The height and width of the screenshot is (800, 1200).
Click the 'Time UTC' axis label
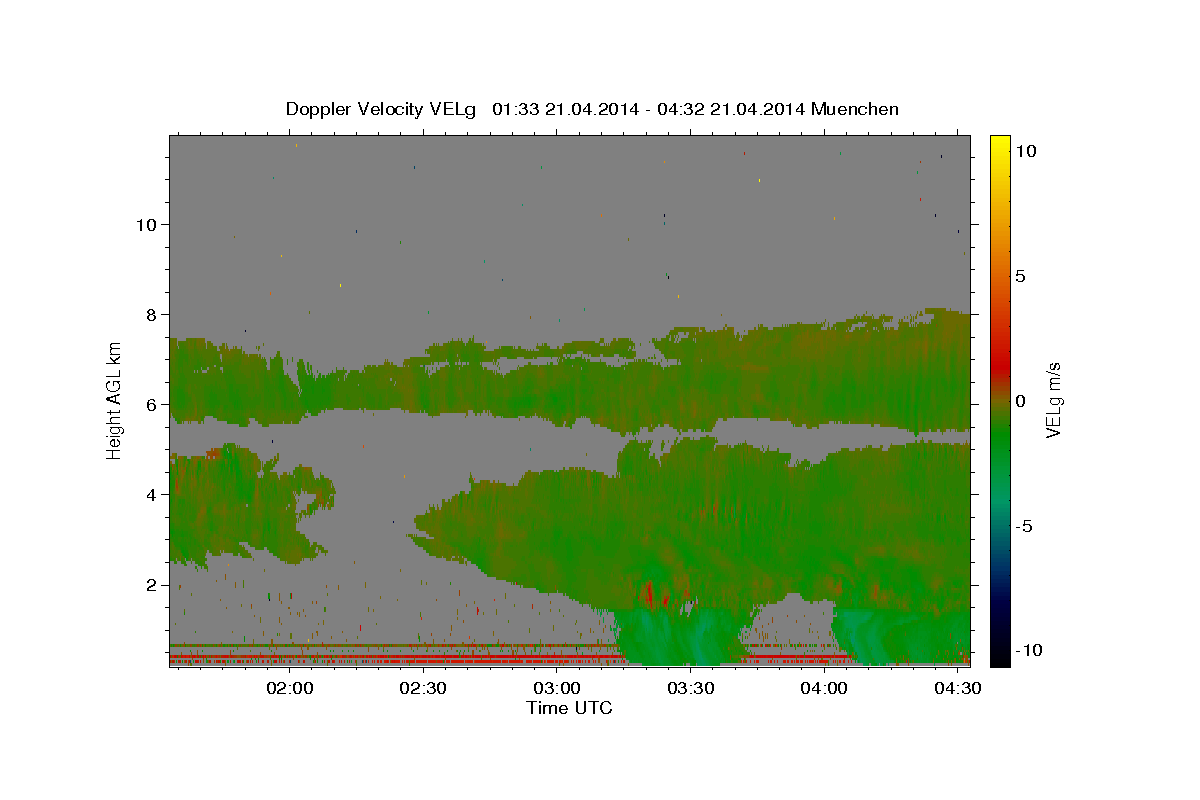[x=569, y=708]
